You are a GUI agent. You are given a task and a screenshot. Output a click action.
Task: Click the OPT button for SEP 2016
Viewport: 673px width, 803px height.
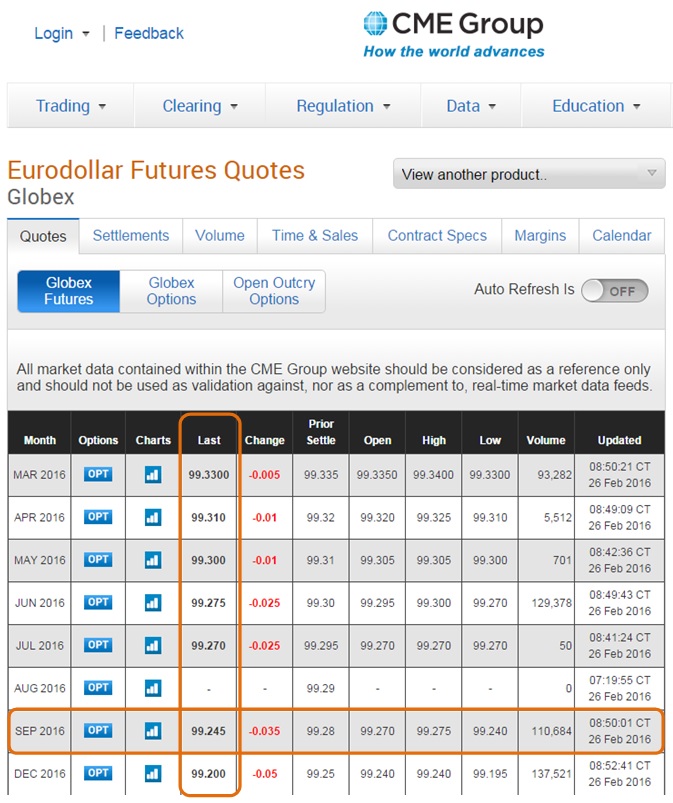[x=98, y=730]
